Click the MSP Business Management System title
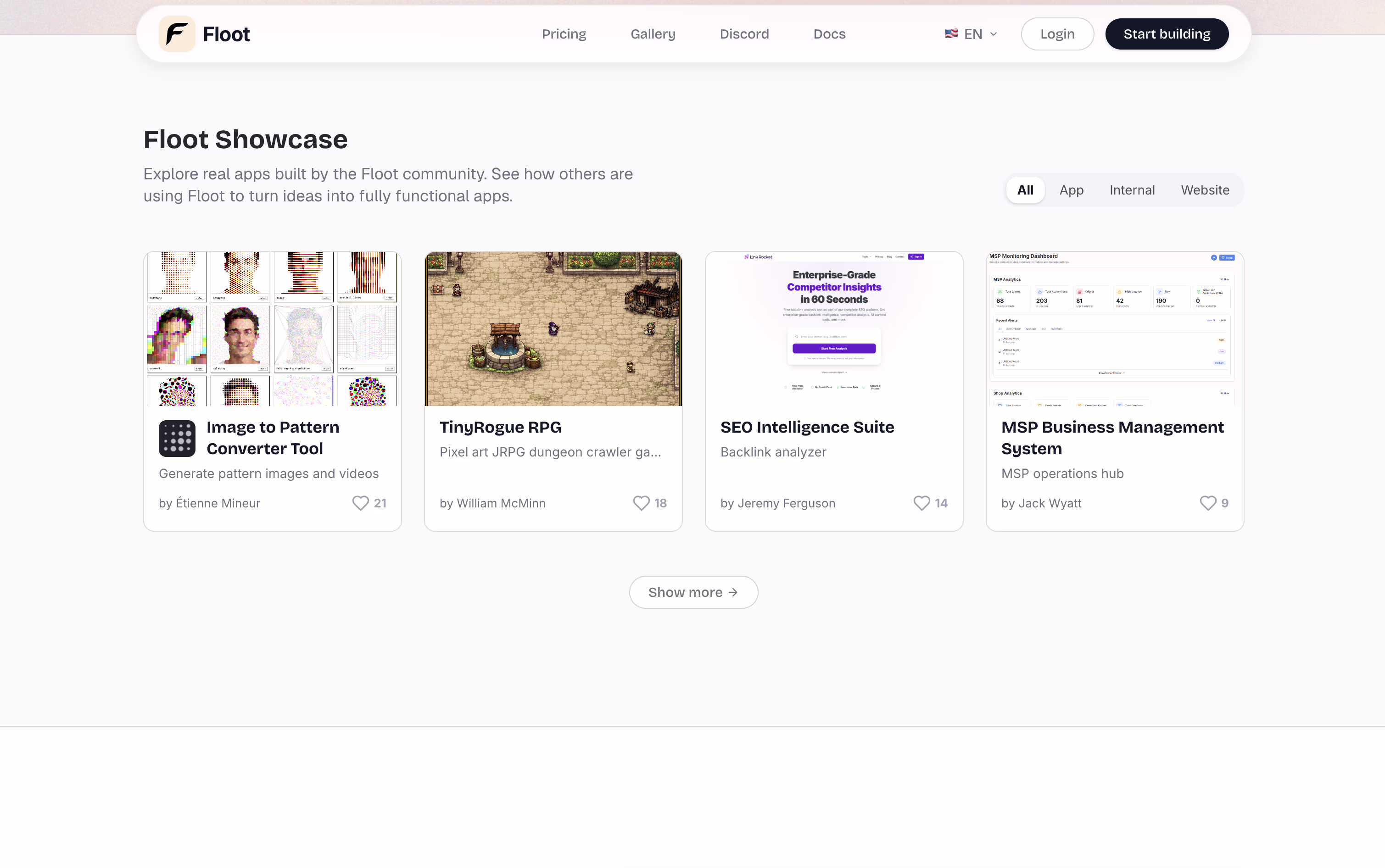Image resolution: width=1385 pixels, height=868 pixels. point(1113,438)
